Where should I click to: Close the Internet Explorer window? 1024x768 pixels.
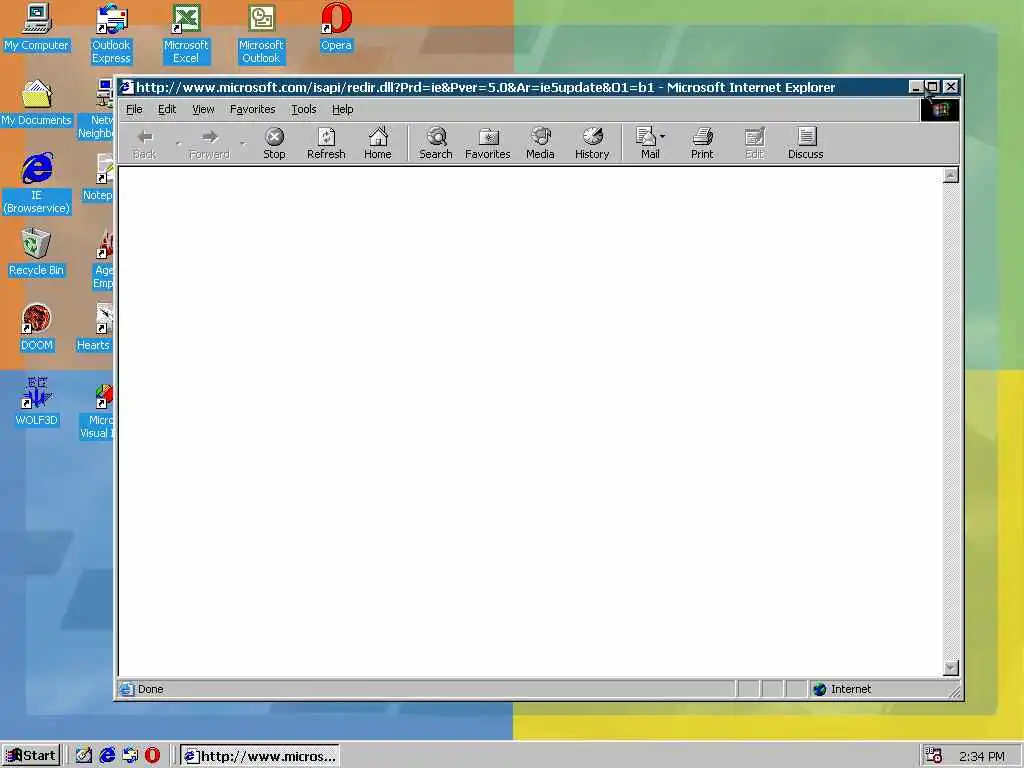click(951, 87)
